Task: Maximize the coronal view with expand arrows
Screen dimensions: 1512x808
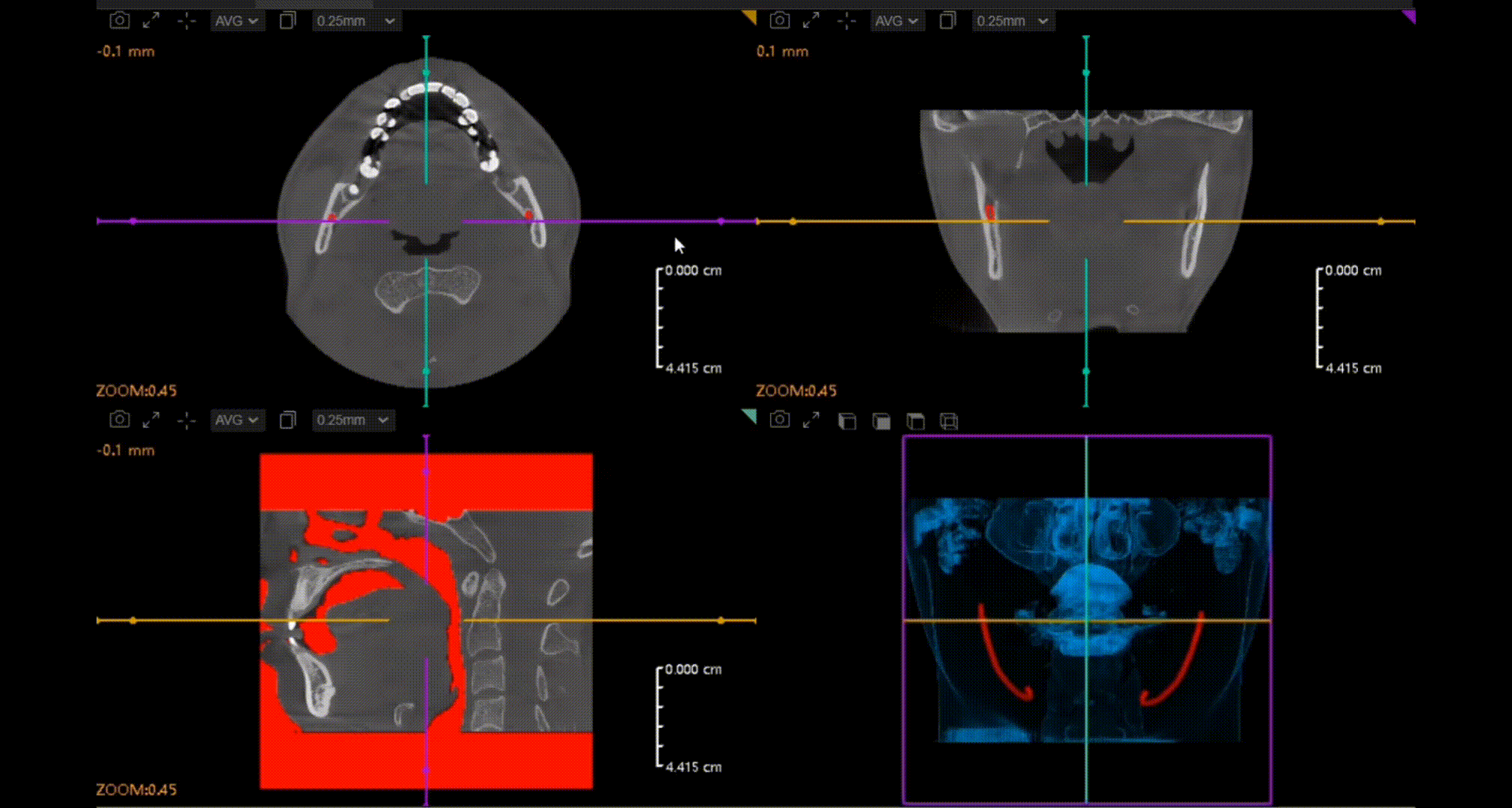Action: point(811,21)
